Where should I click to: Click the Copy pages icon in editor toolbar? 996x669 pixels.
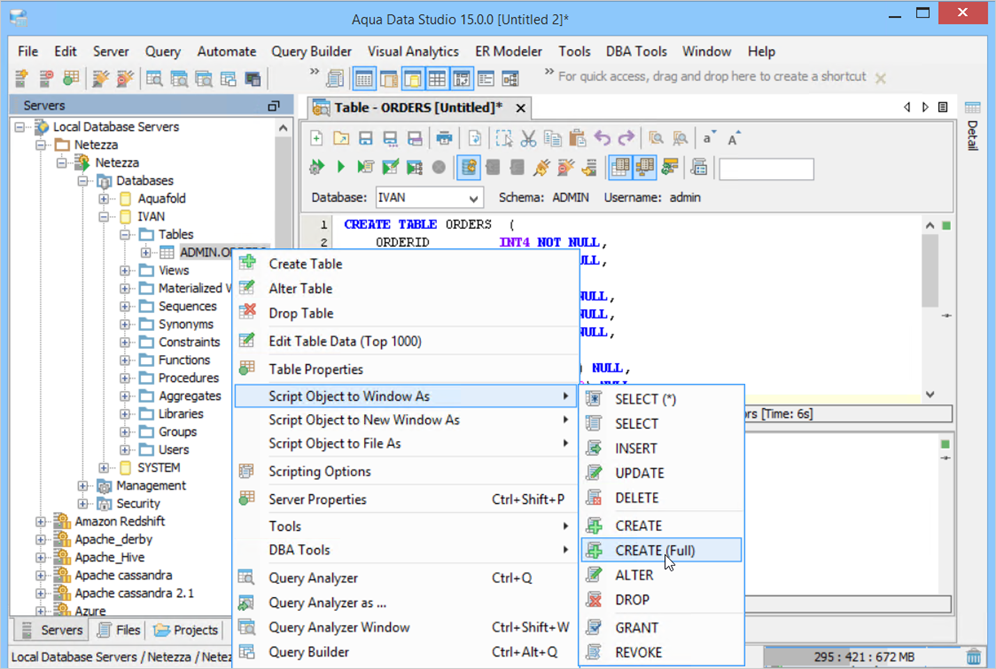tap(553, 138)
